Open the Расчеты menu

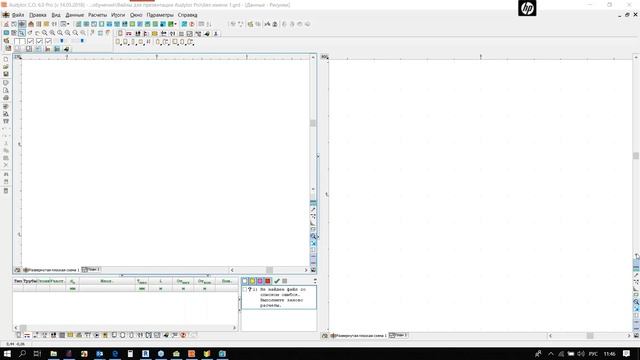pyautogui.click(x=97, y=15)
